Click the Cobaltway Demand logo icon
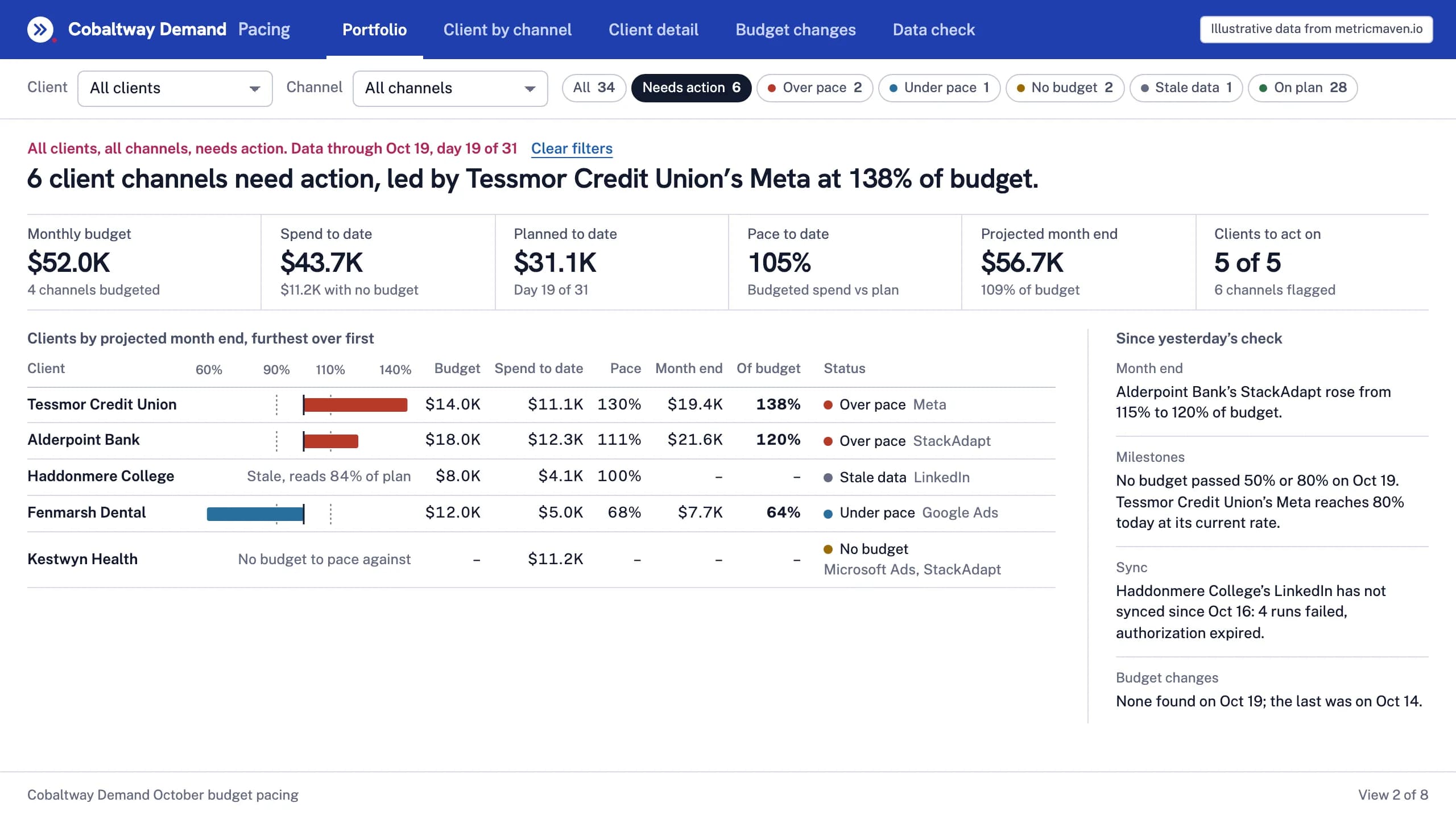1456x819 pixels. coord(40,30)
